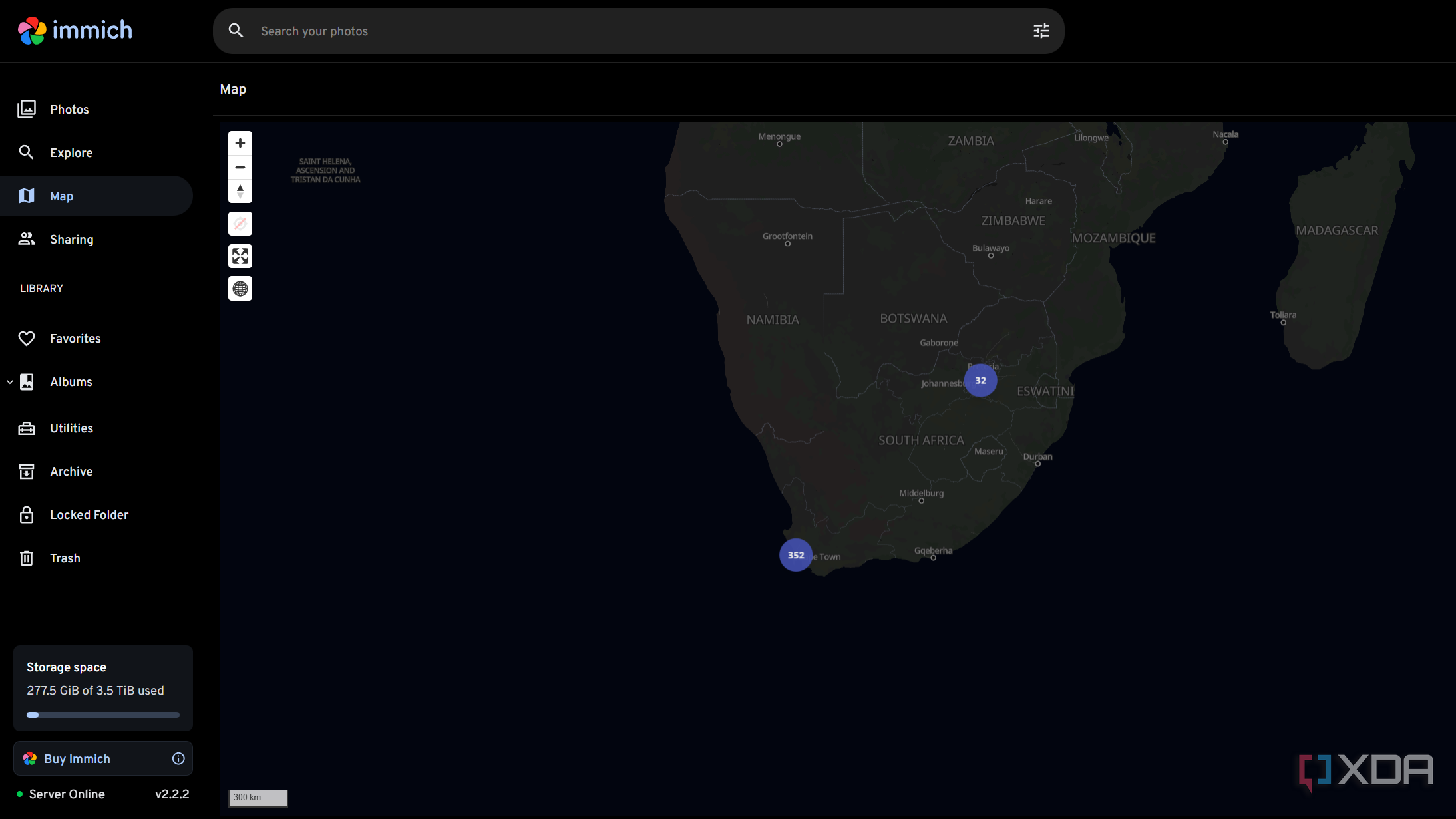
Task: Zoom out on the map
Action: [240, 167]
